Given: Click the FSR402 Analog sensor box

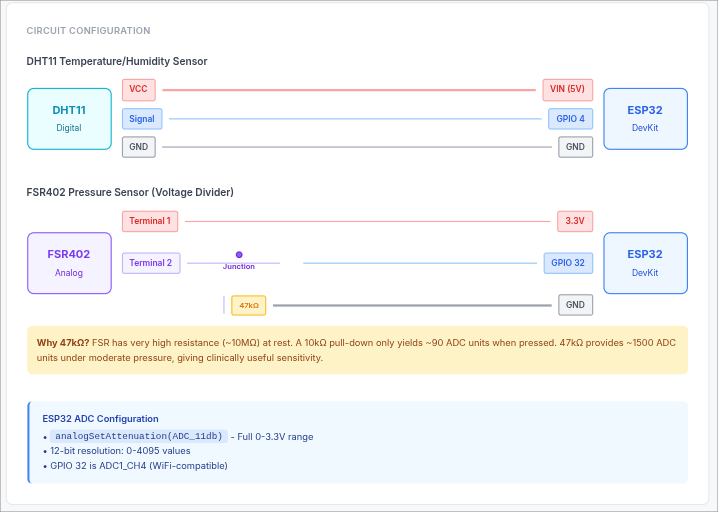Looking at the screenshot, I should pyautogui.click(x=69, y=263).
